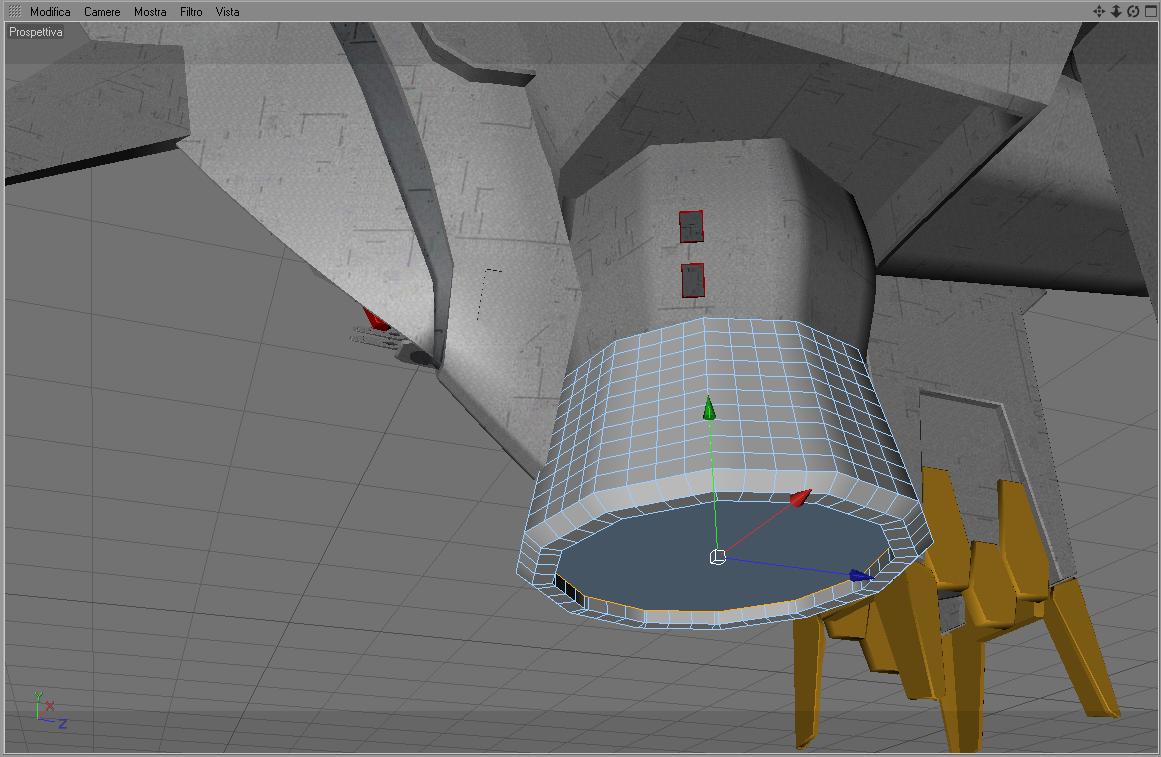Image resolution: width=1161 pixels, height=757 pixels.
Task: Click the viewport zoom camera icon
Action: tap(1116, 11)
